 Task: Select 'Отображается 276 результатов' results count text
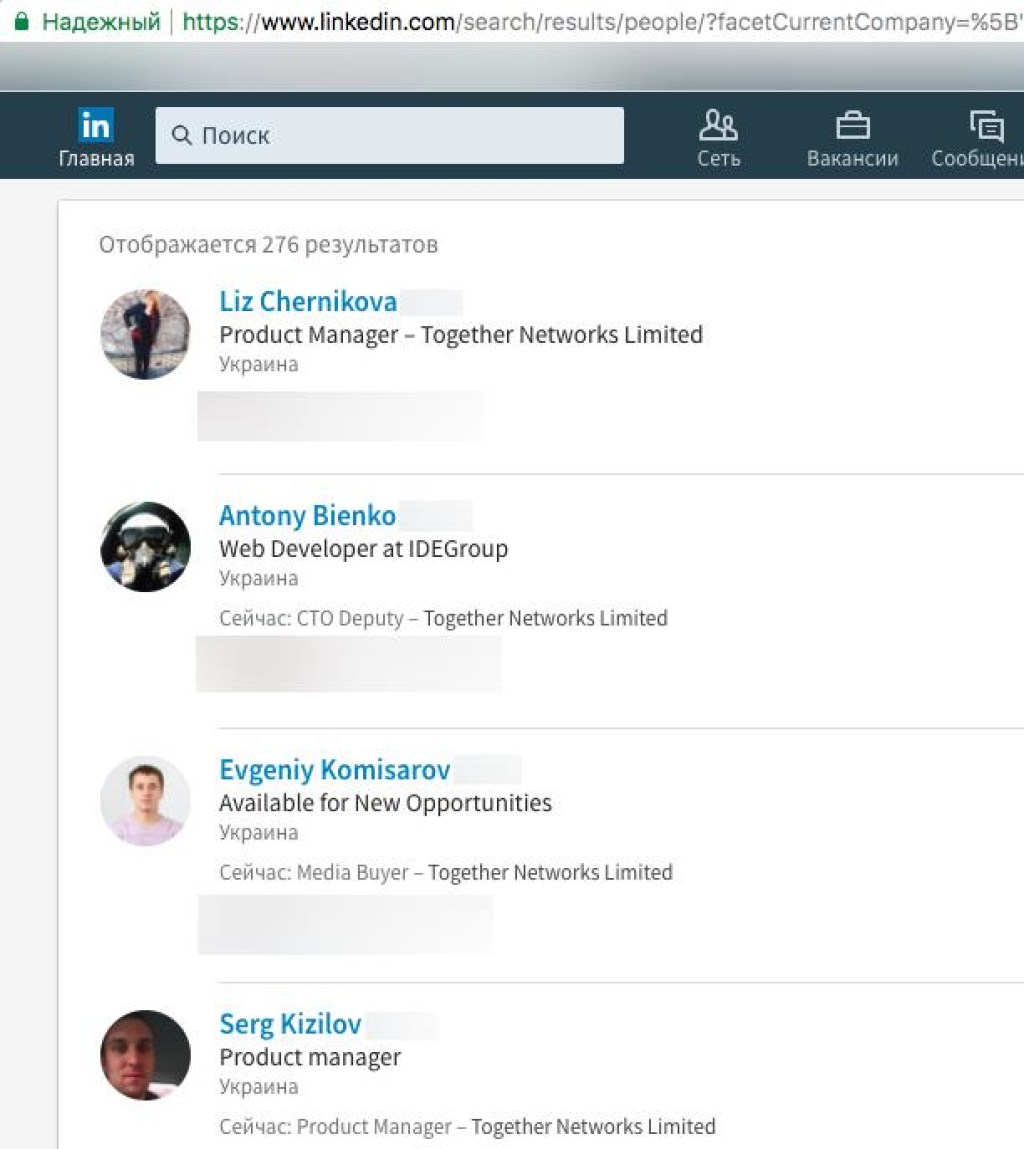268,244
